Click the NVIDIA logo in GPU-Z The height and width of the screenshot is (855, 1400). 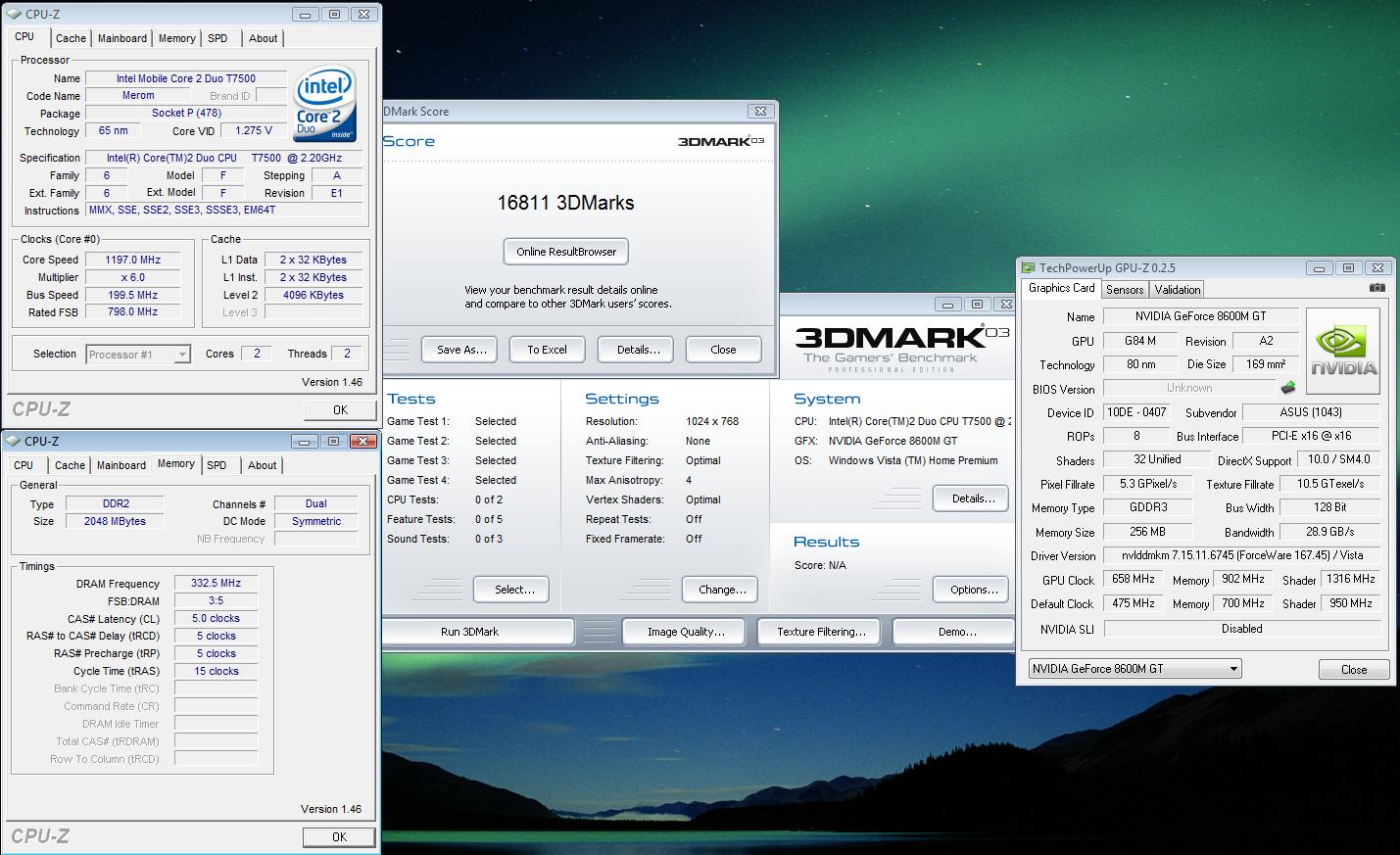click(1343, 352)
